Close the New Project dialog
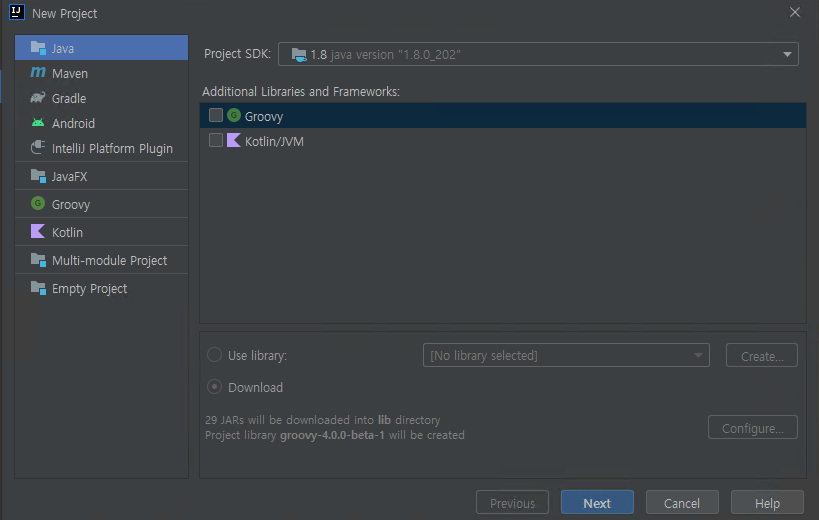This screenshot has width=819, height=520. pyautogui.click(x=794, y=12)
